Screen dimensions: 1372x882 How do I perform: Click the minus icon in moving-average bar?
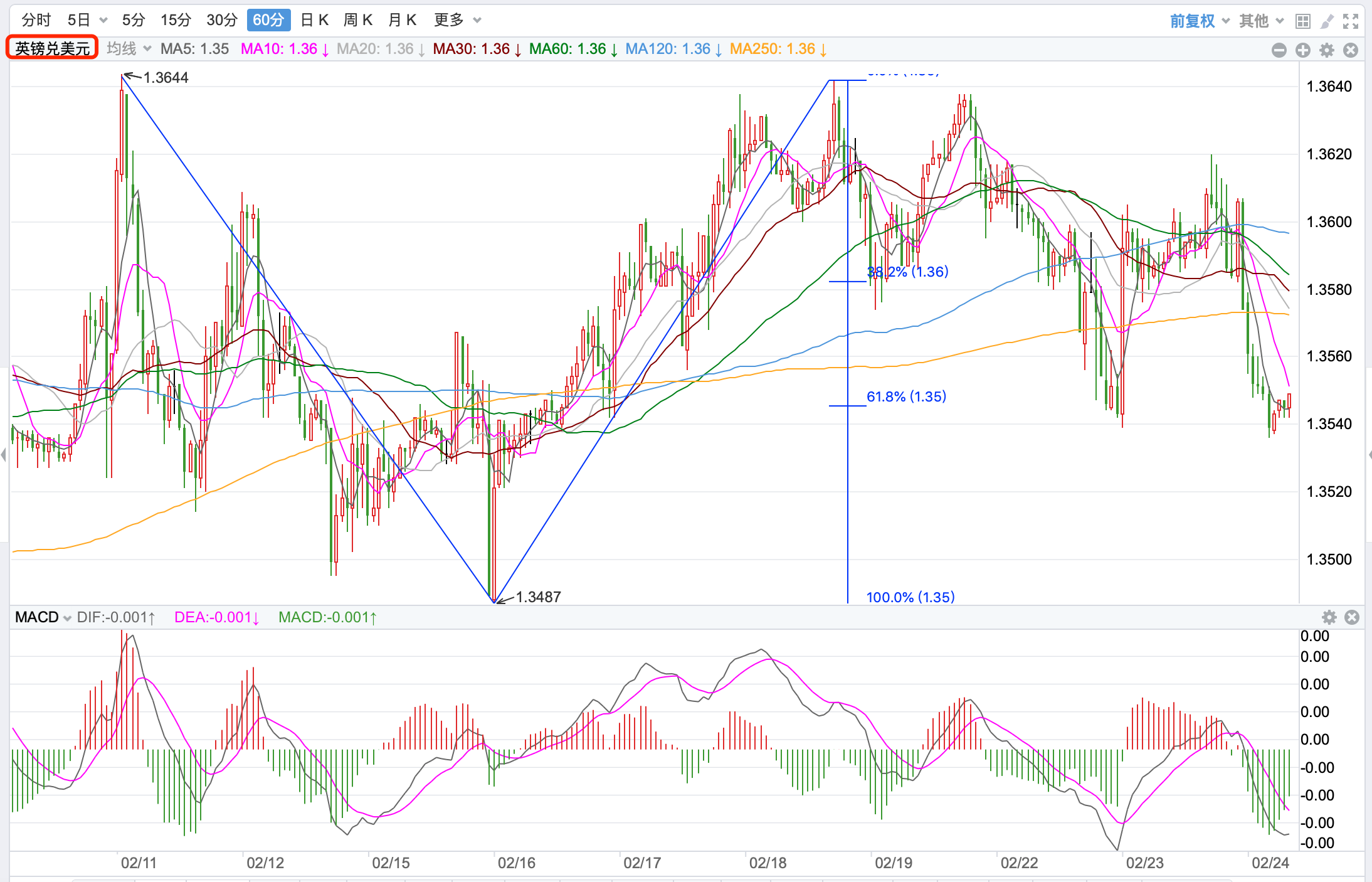pos(1279,50)
